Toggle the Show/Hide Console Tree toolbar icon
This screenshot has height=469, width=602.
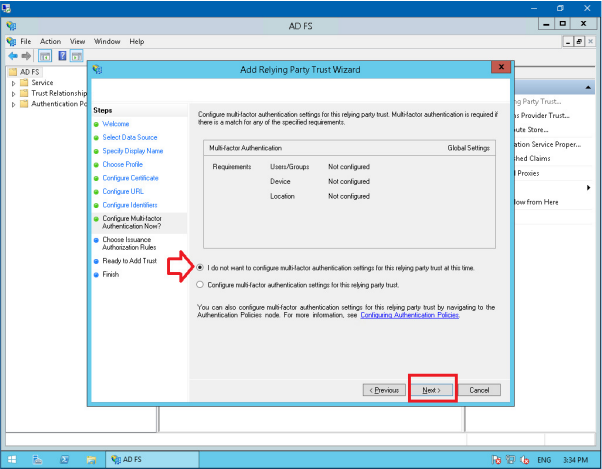click(x=45, y=56)
